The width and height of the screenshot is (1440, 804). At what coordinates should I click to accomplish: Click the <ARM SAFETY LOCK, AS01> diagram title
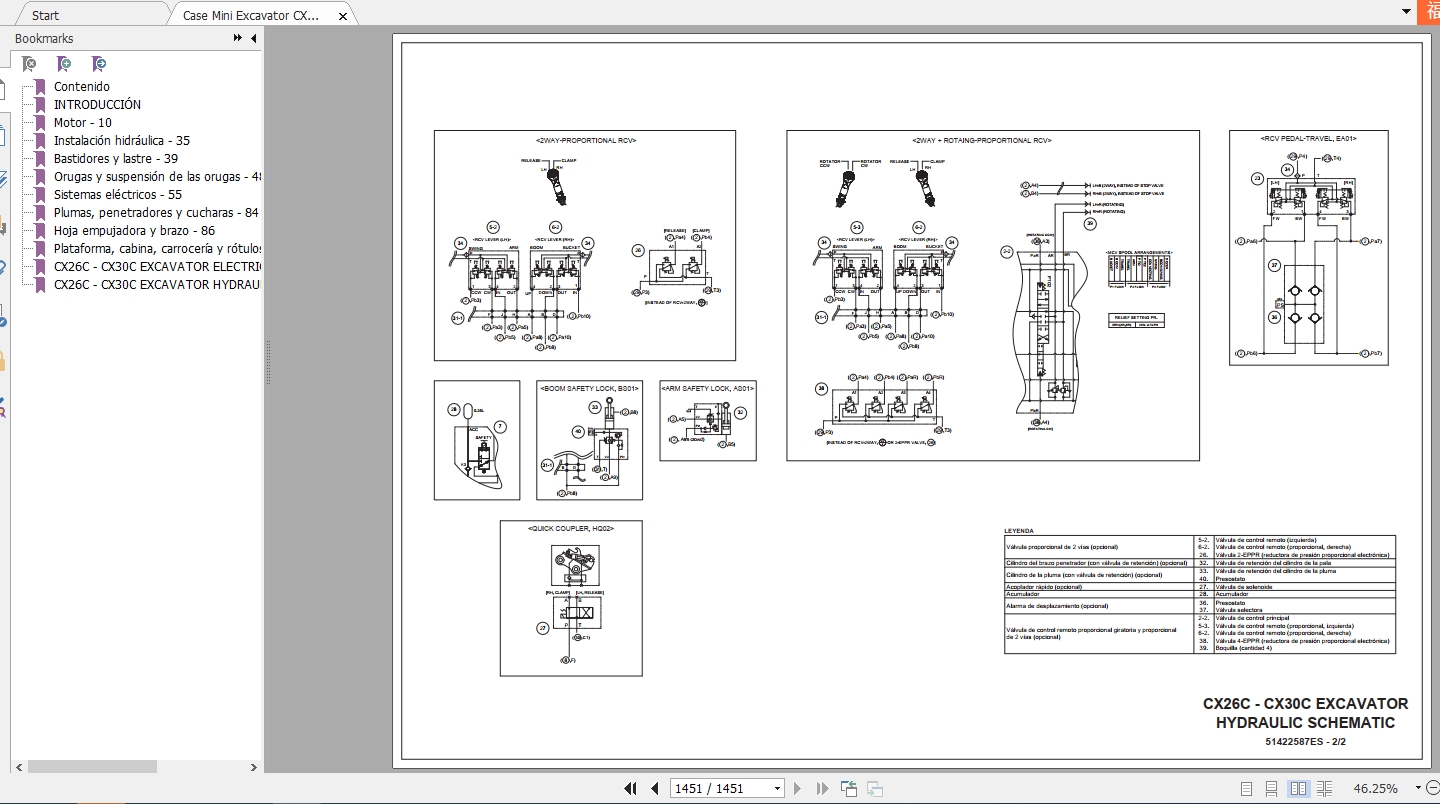click(x=708, y=387)
